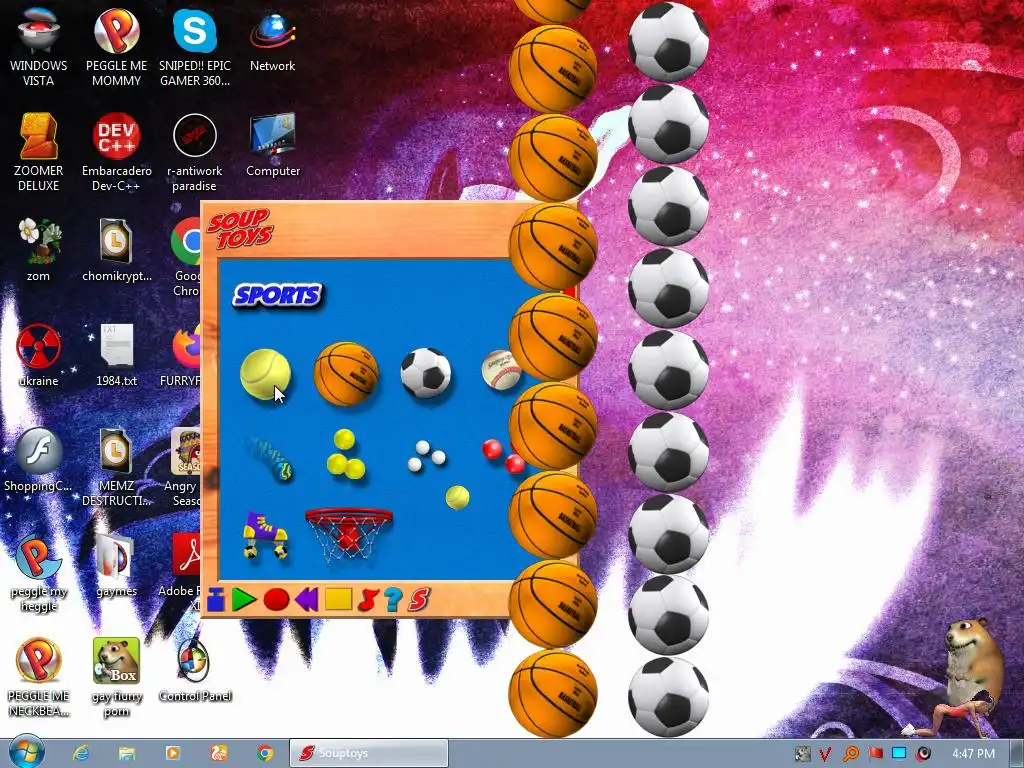Screen dimensions: 1024x768
Task: Select the Google Chrome desktop icon
Action: 185,258
